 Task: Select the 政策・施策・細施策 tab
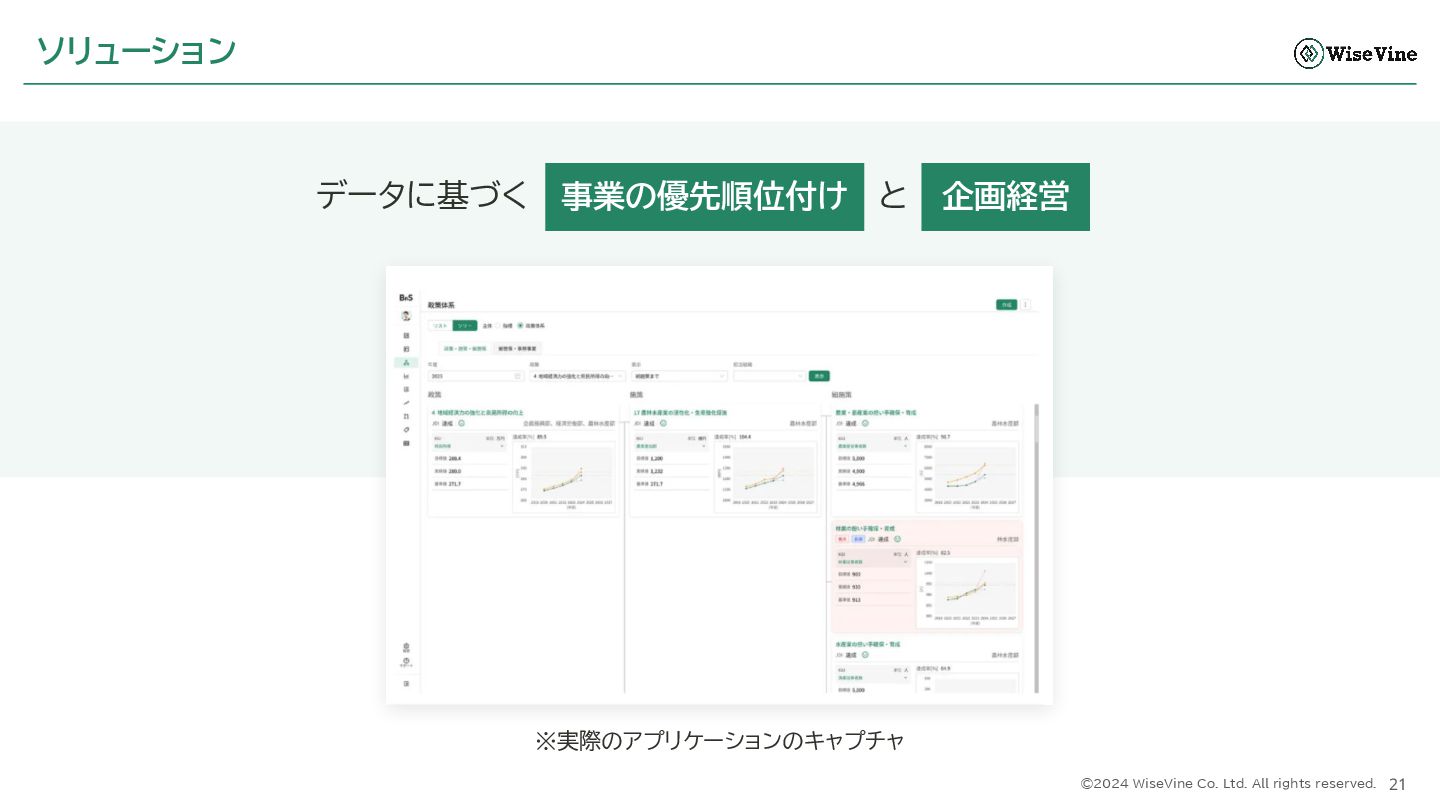coord(465,348)
